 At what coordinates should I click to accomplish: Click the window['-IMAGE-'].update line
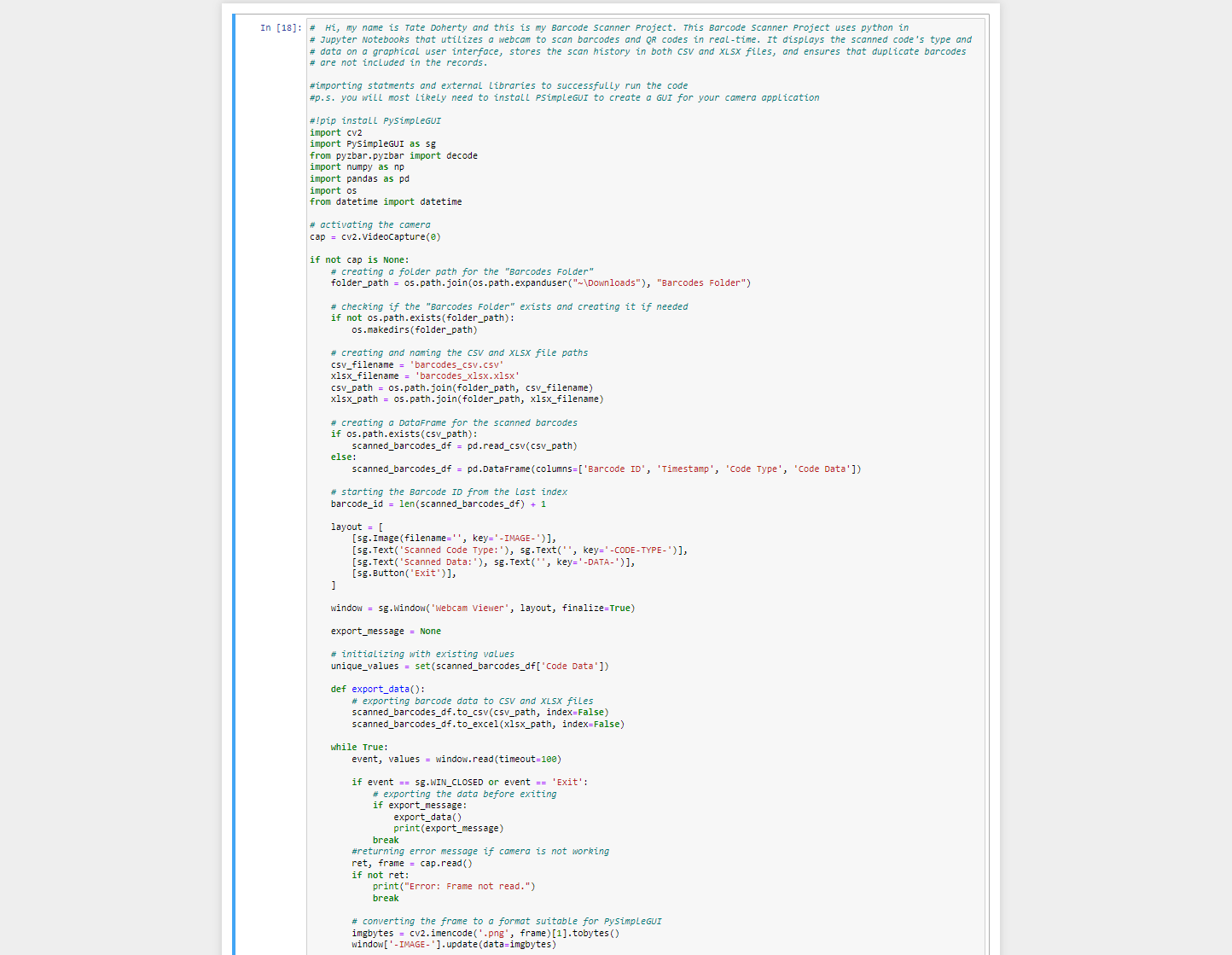pyautogui.click(x=453, y=945)
